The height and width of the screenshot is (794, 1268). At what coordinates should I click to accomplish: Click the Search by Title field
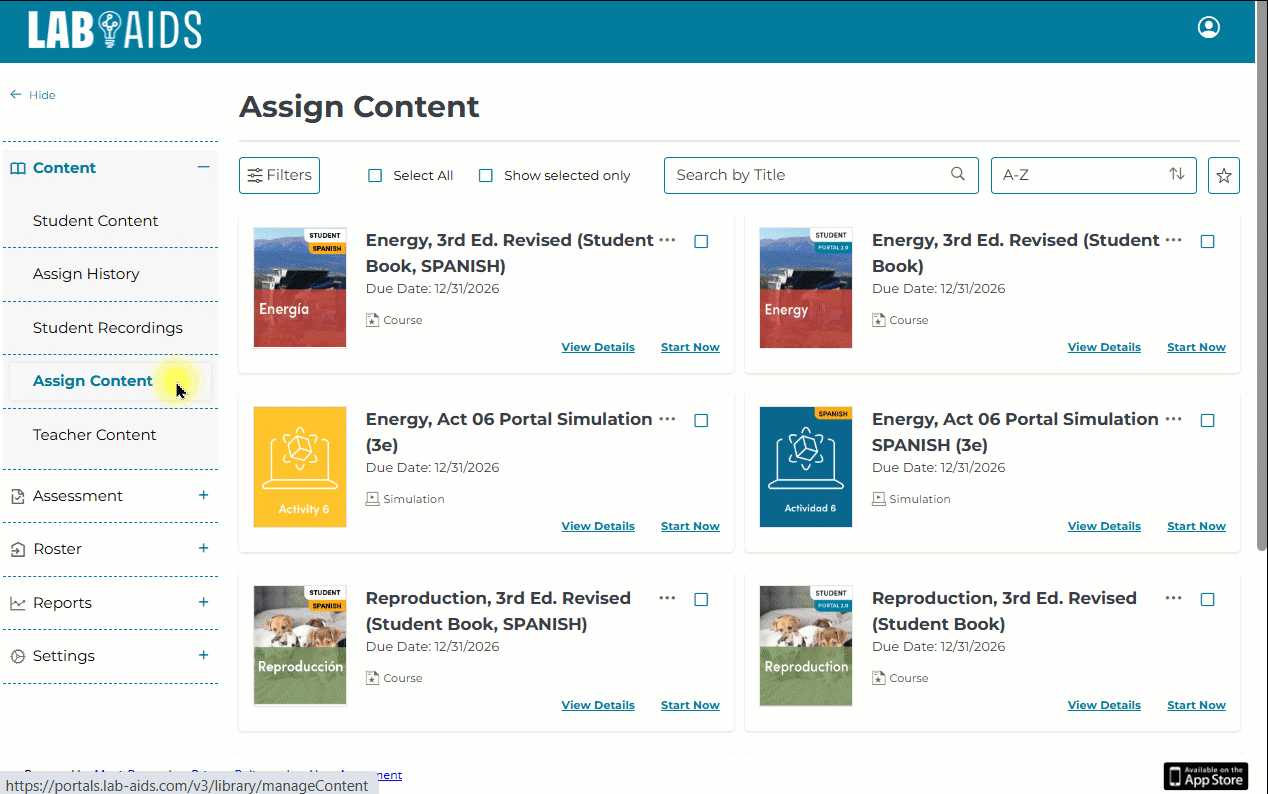tap(820, 175)
